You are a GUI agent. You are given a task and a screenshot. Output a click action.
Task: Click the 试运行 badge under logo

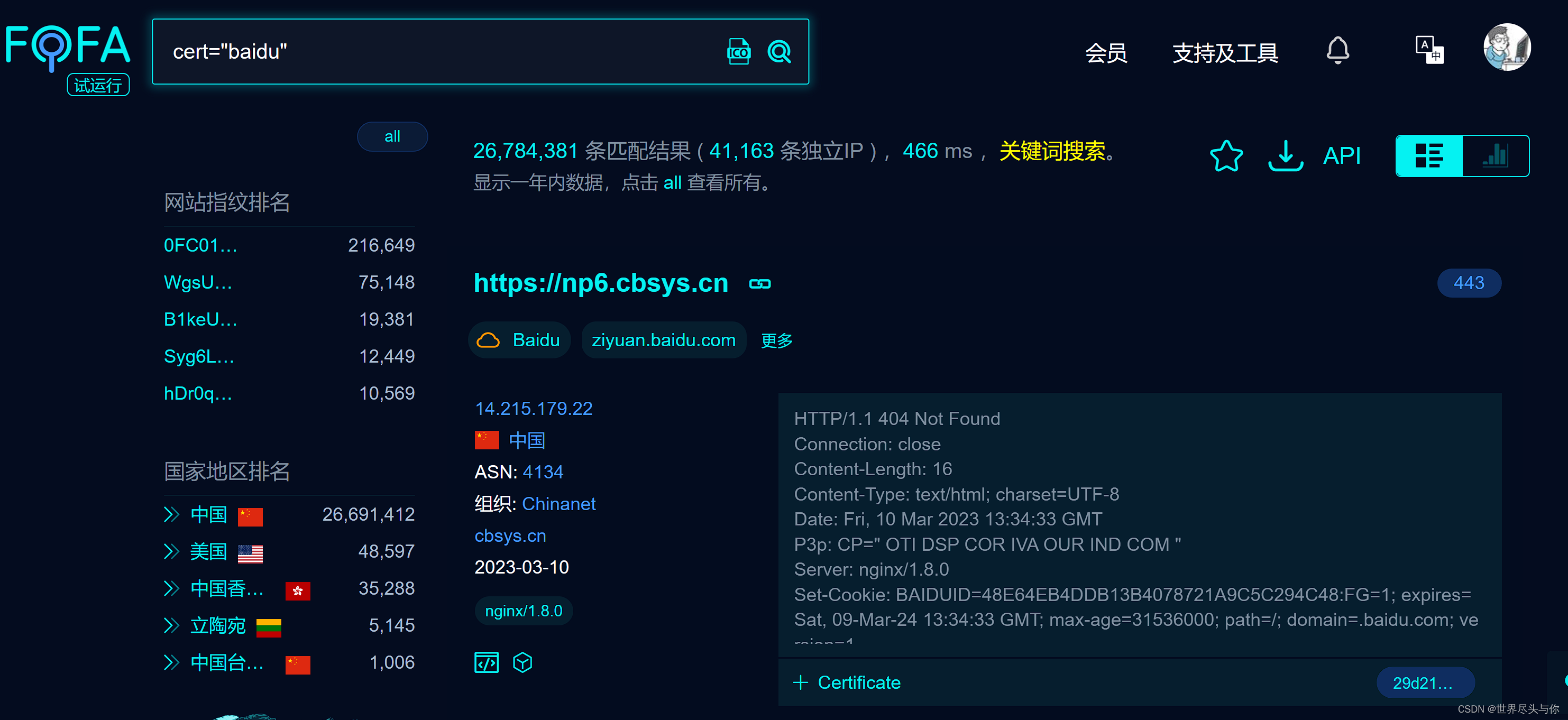tap(98, 85)
